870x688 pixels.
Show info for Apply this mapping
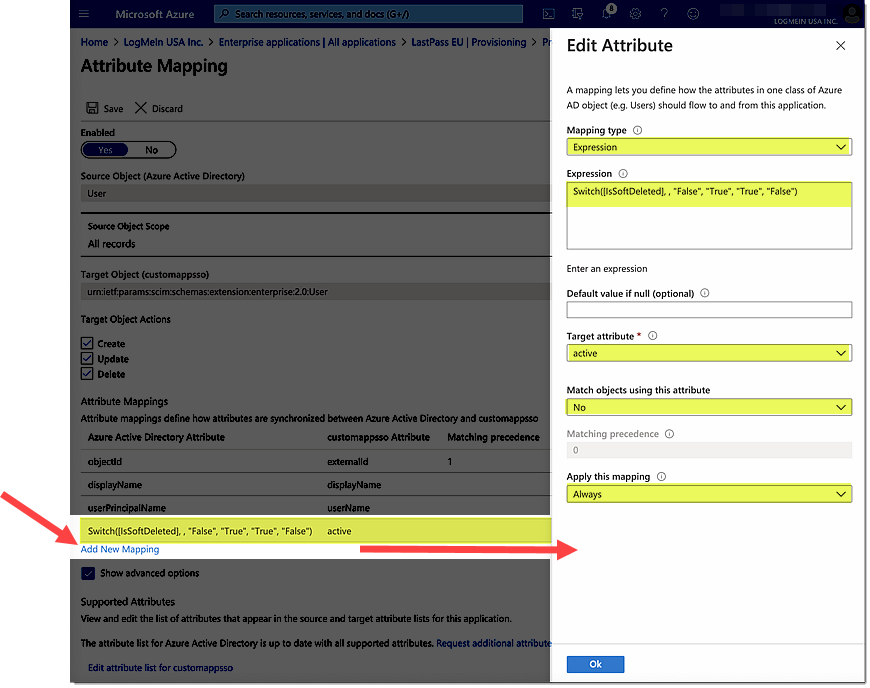[x=661, y=477]
